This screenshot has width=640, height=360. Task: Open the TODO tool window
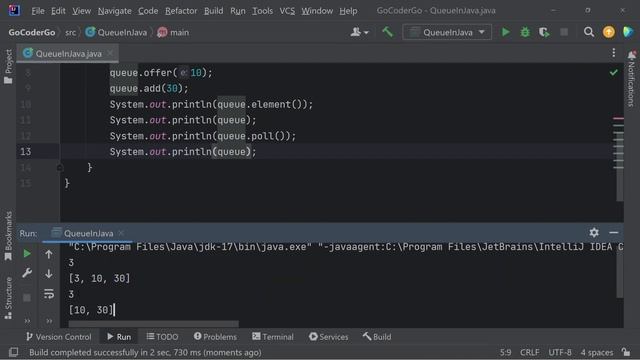pyautogui.click(x=162, y=337)
